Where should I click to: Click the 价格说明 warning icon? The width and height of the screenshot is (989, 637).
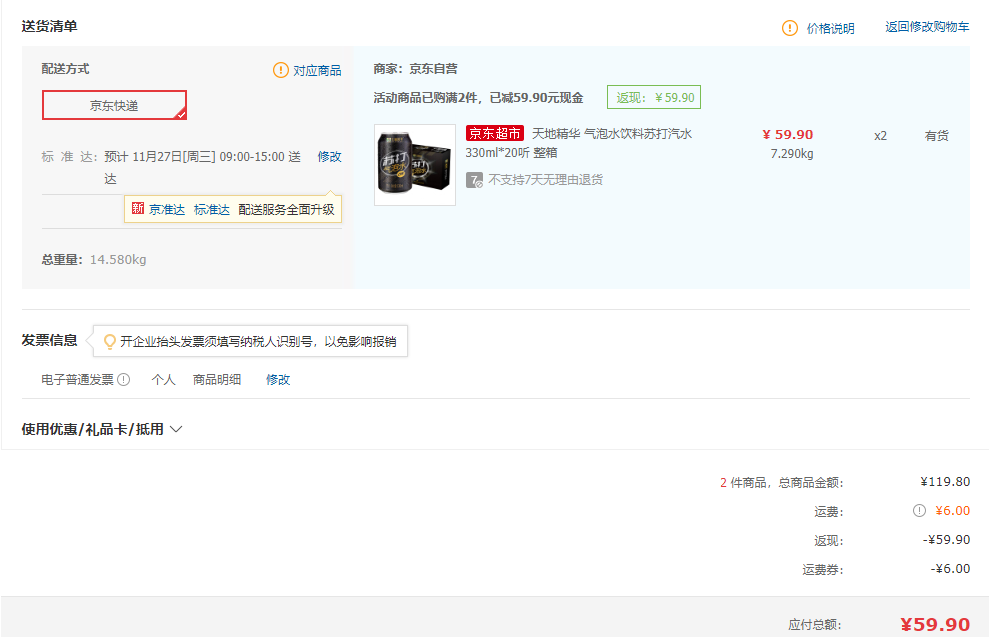coord(790,28)
